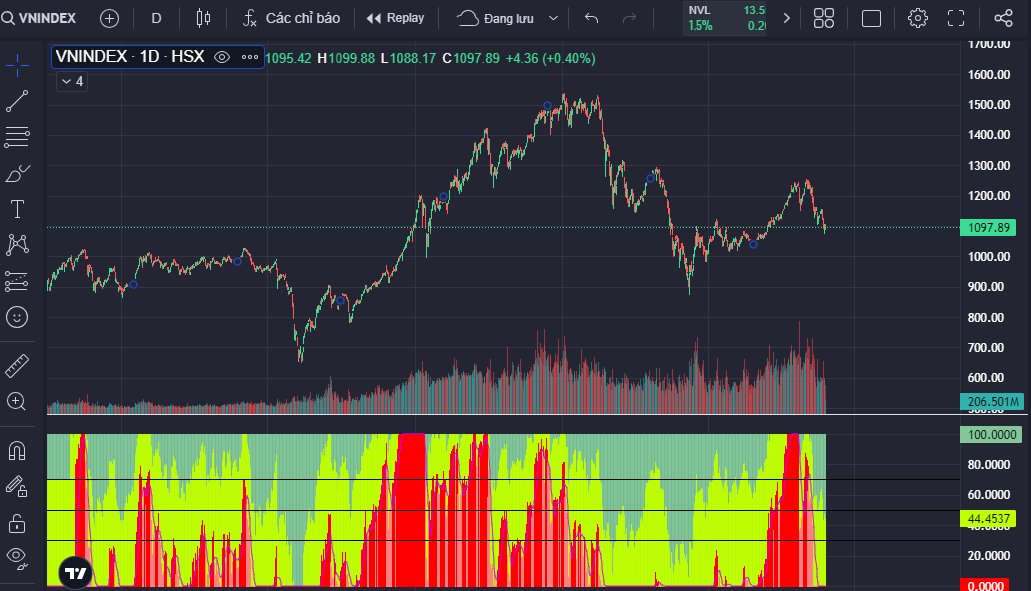
Task: Select the crosshair cursor tool
Action: coord(17,65)
